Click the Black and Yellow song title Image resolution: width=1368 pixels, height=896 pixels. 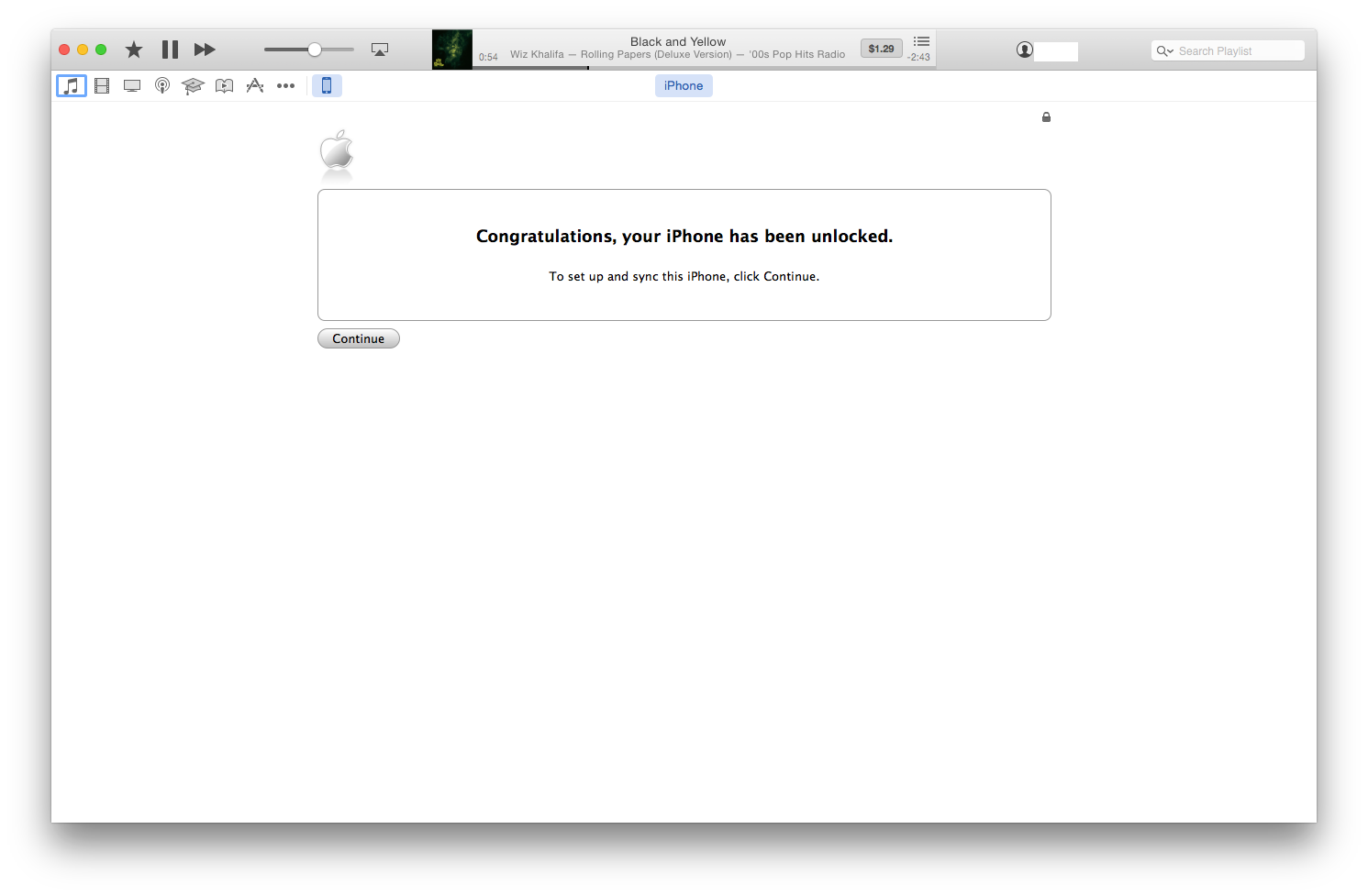tap(678, 42)
